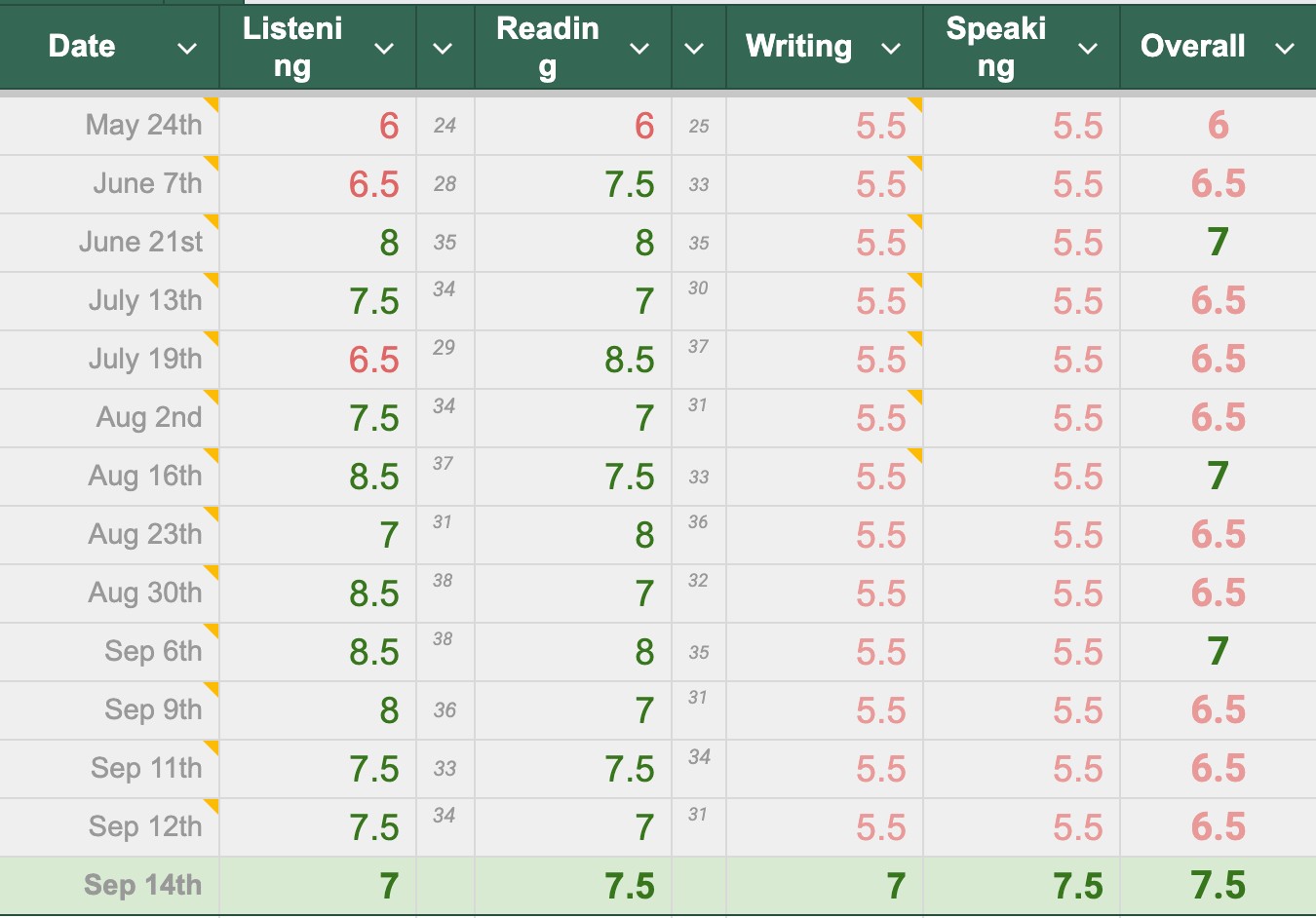Screen dimensions: 1316x918
Task: Open the Reading column filter dropdown
Action: [639, 48]
